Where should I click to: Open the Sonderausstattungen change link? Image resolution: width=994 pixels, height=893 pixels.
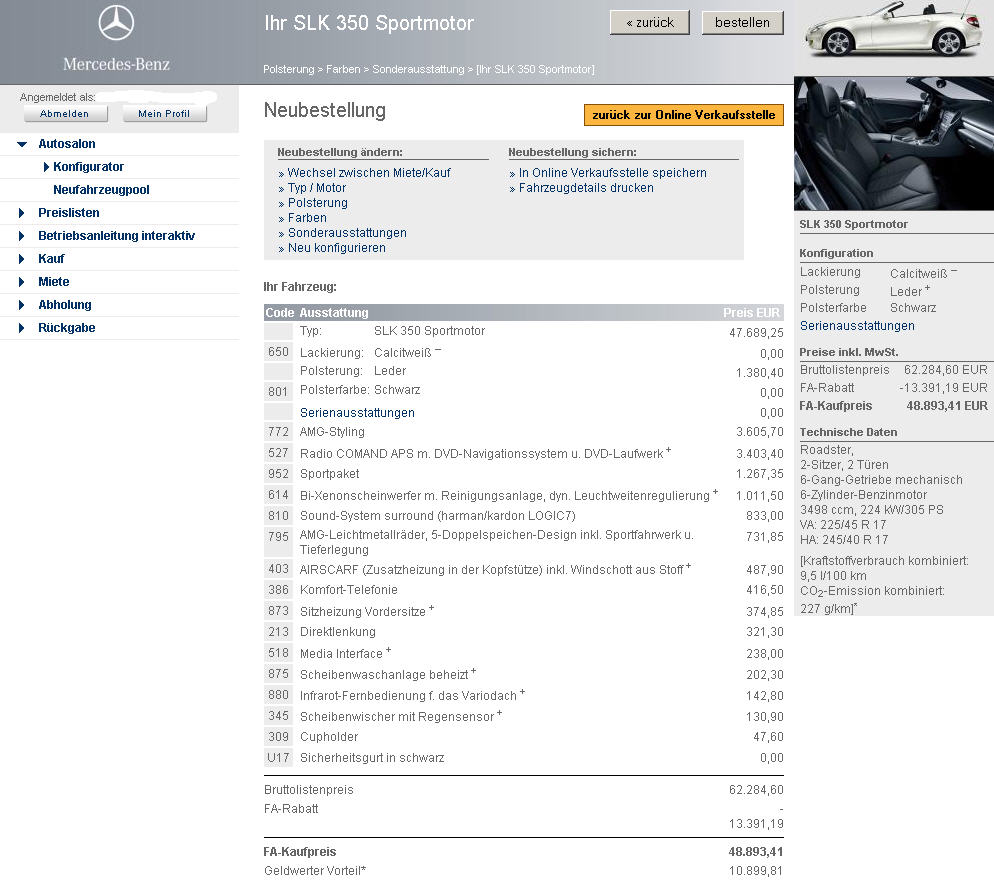pos(347,233)
